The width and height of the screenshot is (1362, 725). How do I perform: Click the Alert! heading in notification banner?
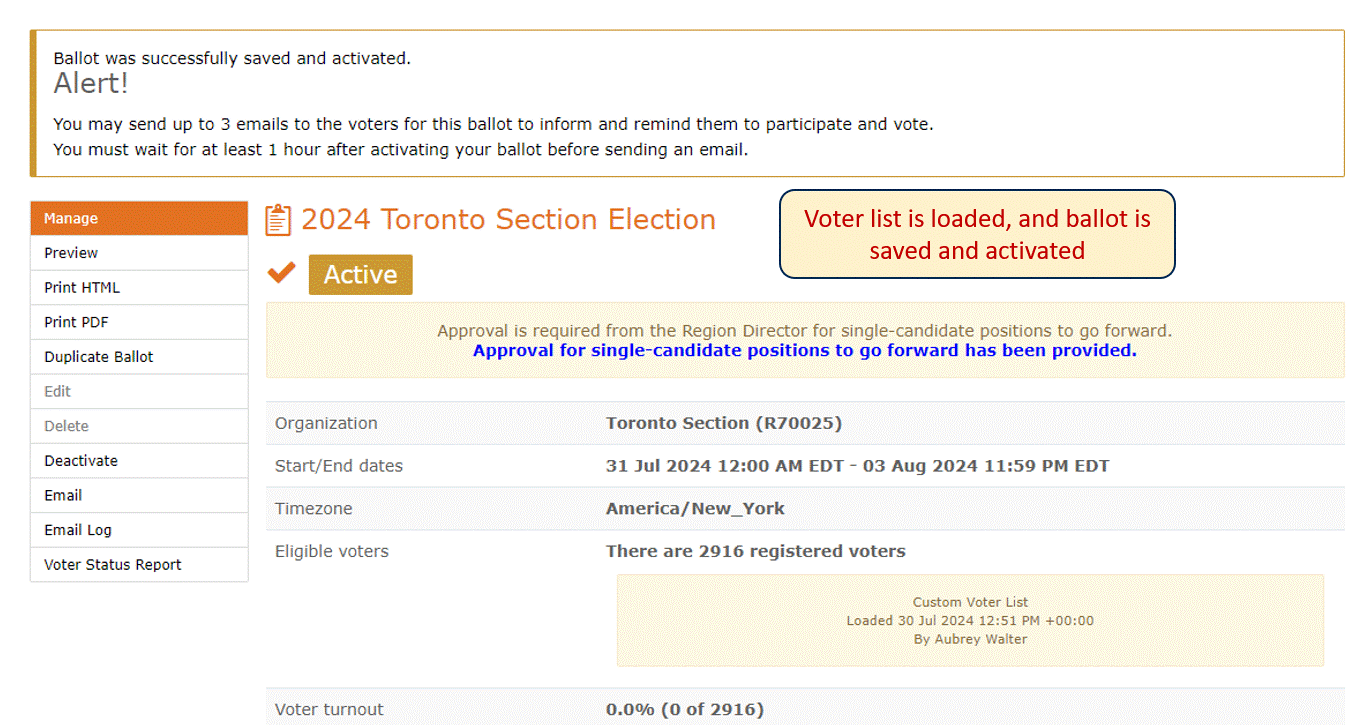click(x=91, y=84)
